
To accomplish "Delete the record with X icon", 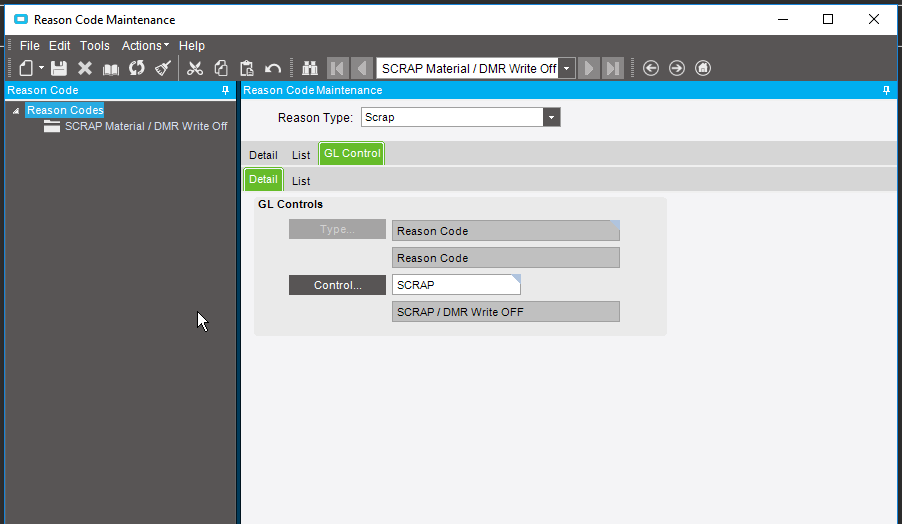I will tap(85, 68).
